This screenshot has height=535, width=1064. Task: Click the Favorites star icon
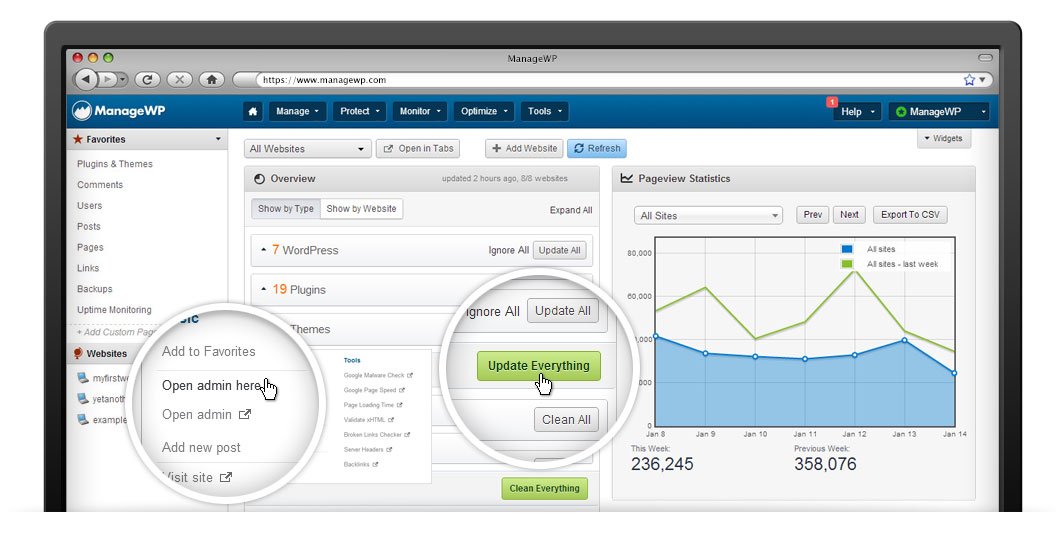pos(78,139)
